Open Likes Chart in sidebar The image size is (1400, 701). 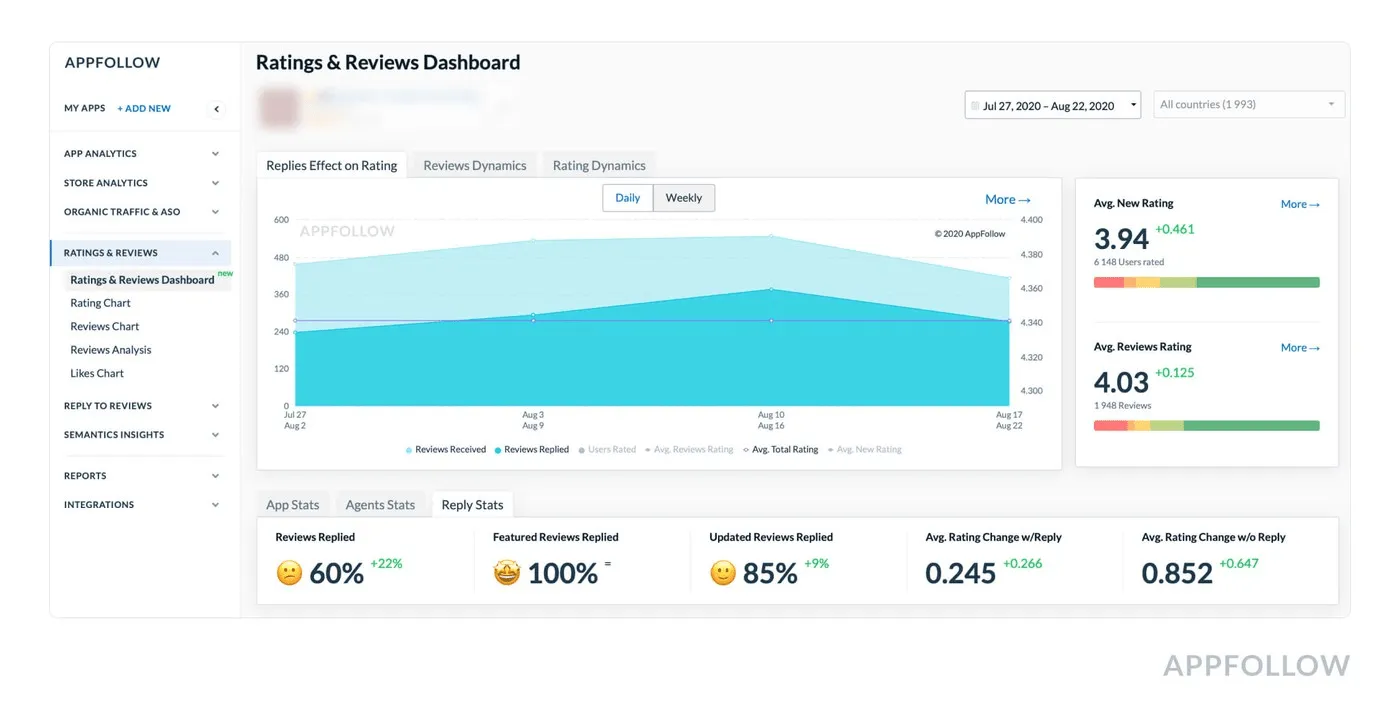97,373
